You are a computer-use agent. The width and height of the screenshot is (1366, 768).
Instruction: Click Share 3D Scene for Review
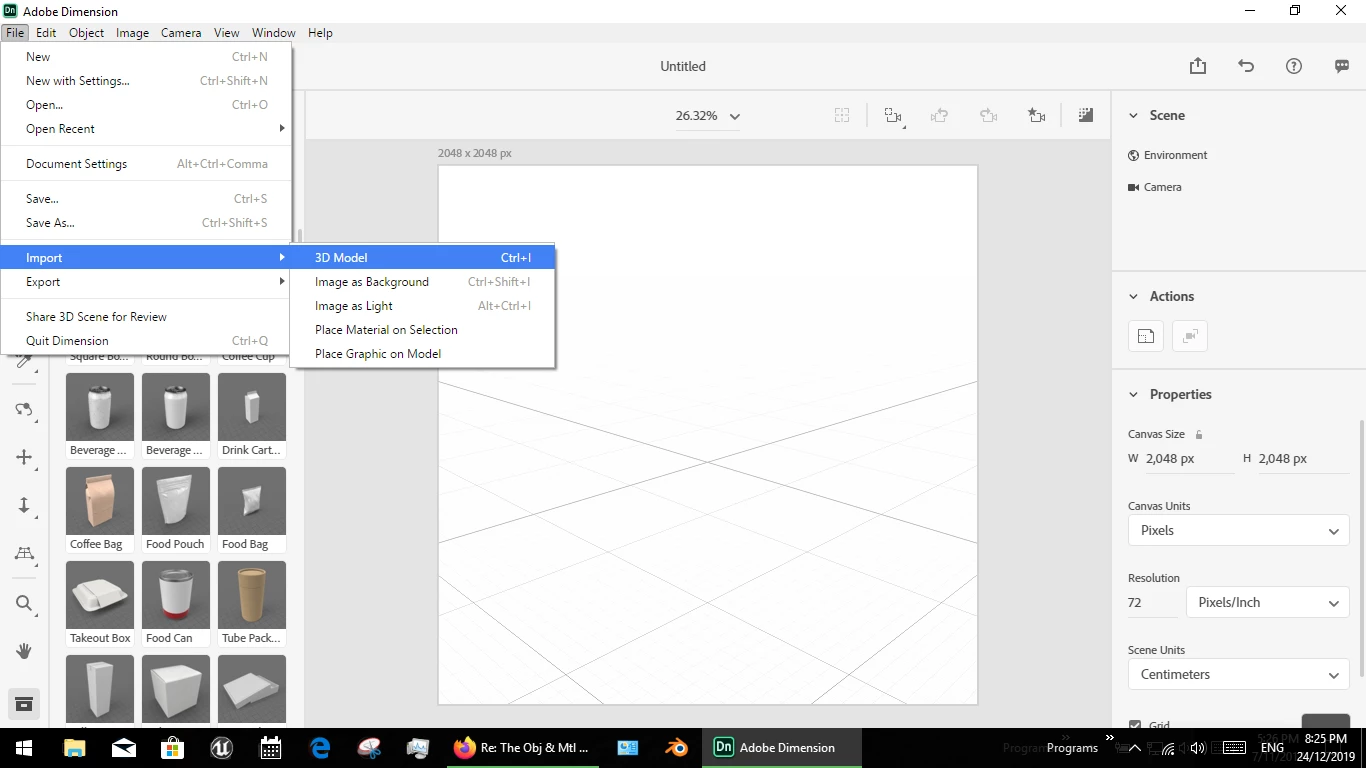(x=146, y=317)
